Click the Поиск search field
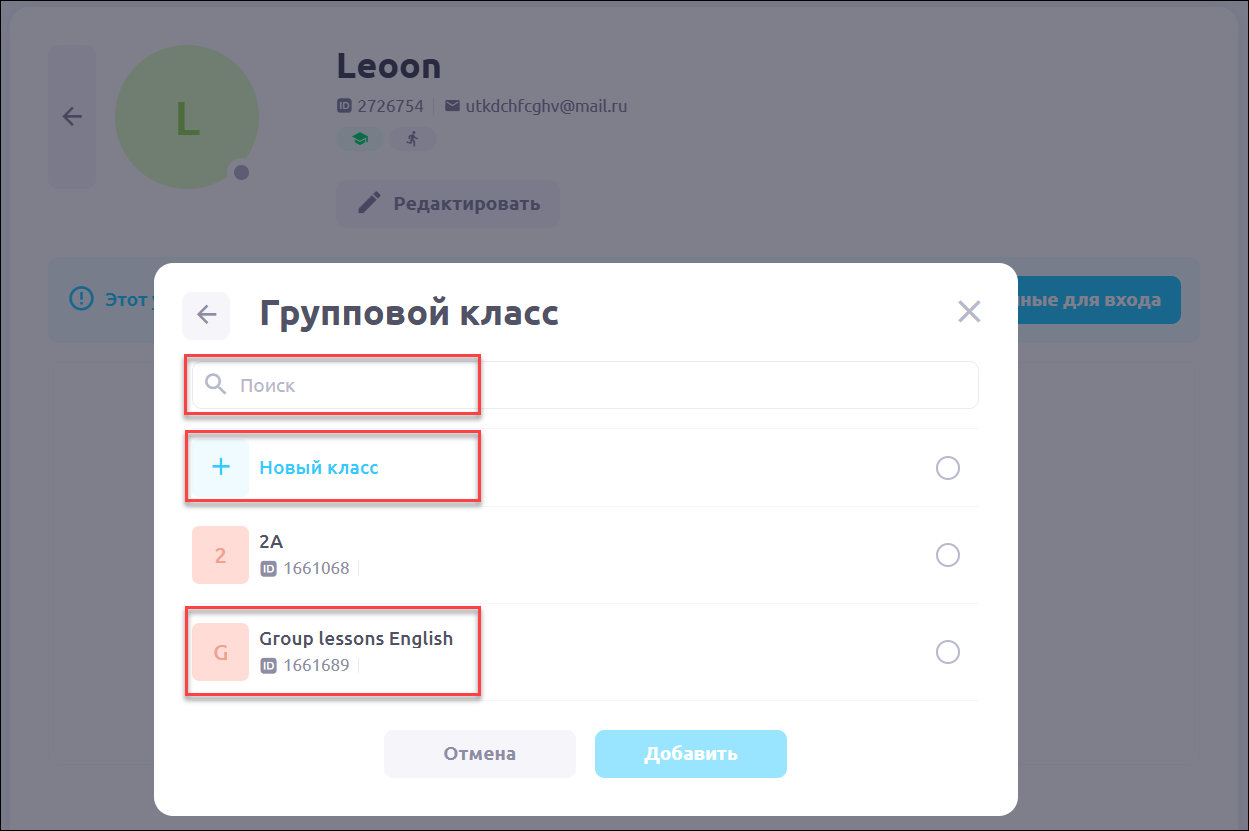The width and height of the screenshot is (1249, 831). [600, 385]
